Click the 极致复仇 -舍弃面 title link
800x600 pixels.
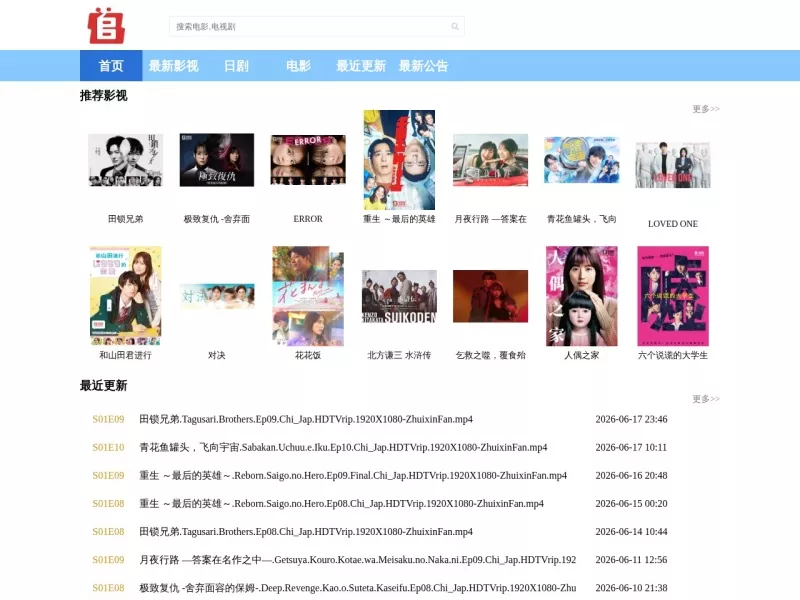[x=217, y=219]
